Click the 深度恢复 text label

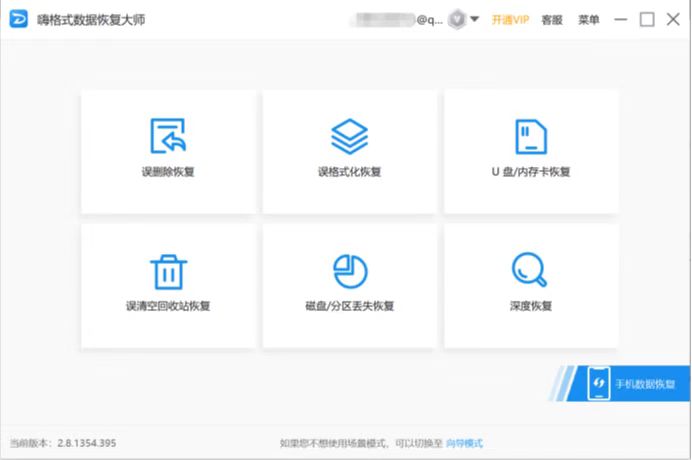(x=530, y=306)
